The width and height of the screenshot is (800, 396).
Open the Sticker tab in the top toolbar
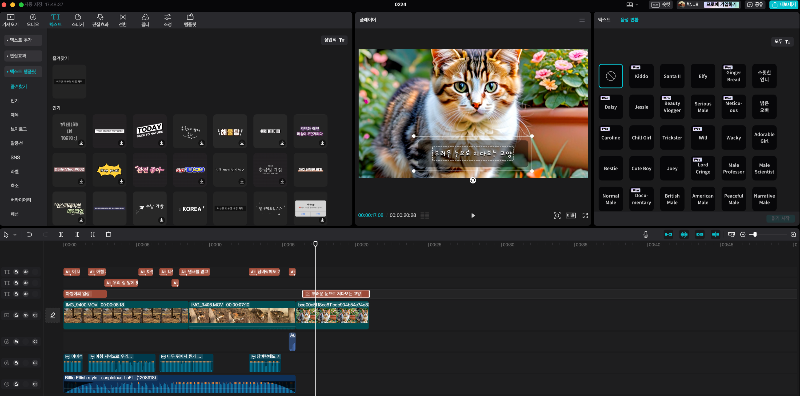[x=78, y=20]
